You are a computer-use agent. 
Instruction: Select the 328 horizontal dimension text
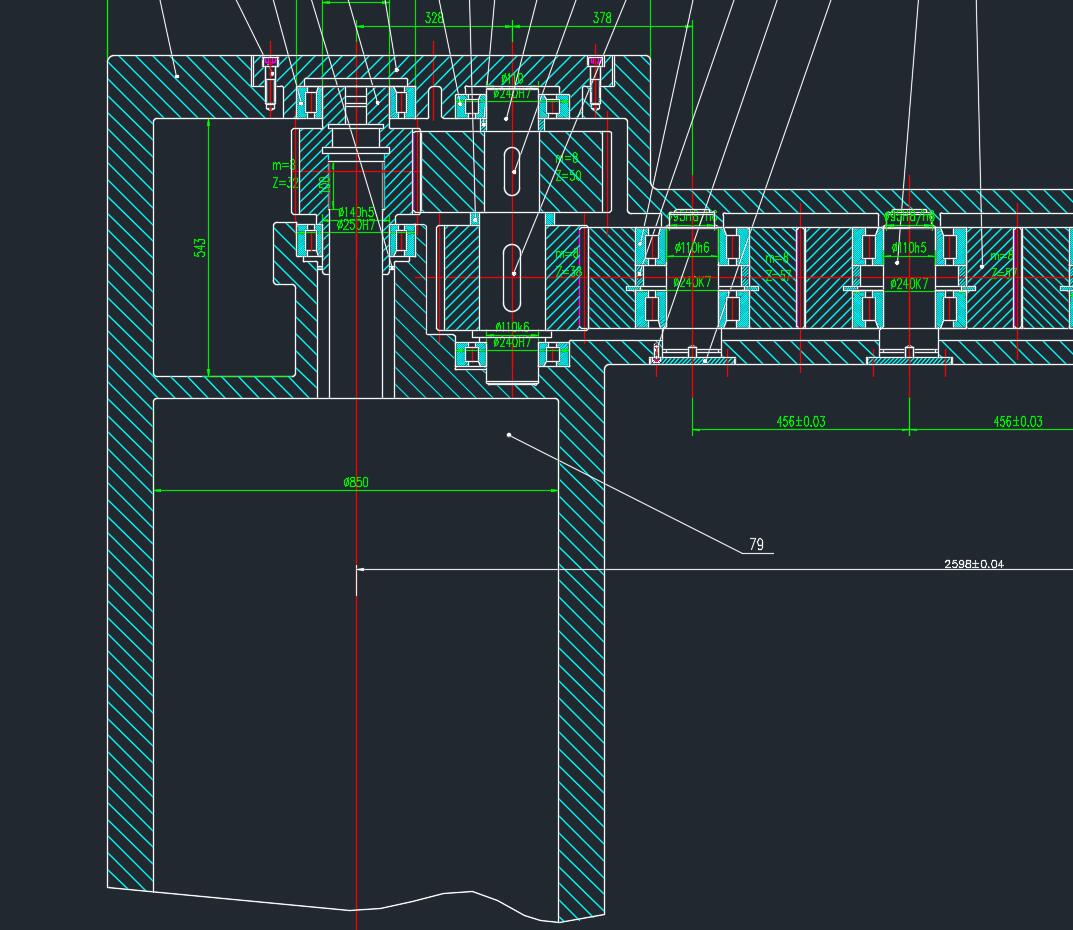coord(434,18)
